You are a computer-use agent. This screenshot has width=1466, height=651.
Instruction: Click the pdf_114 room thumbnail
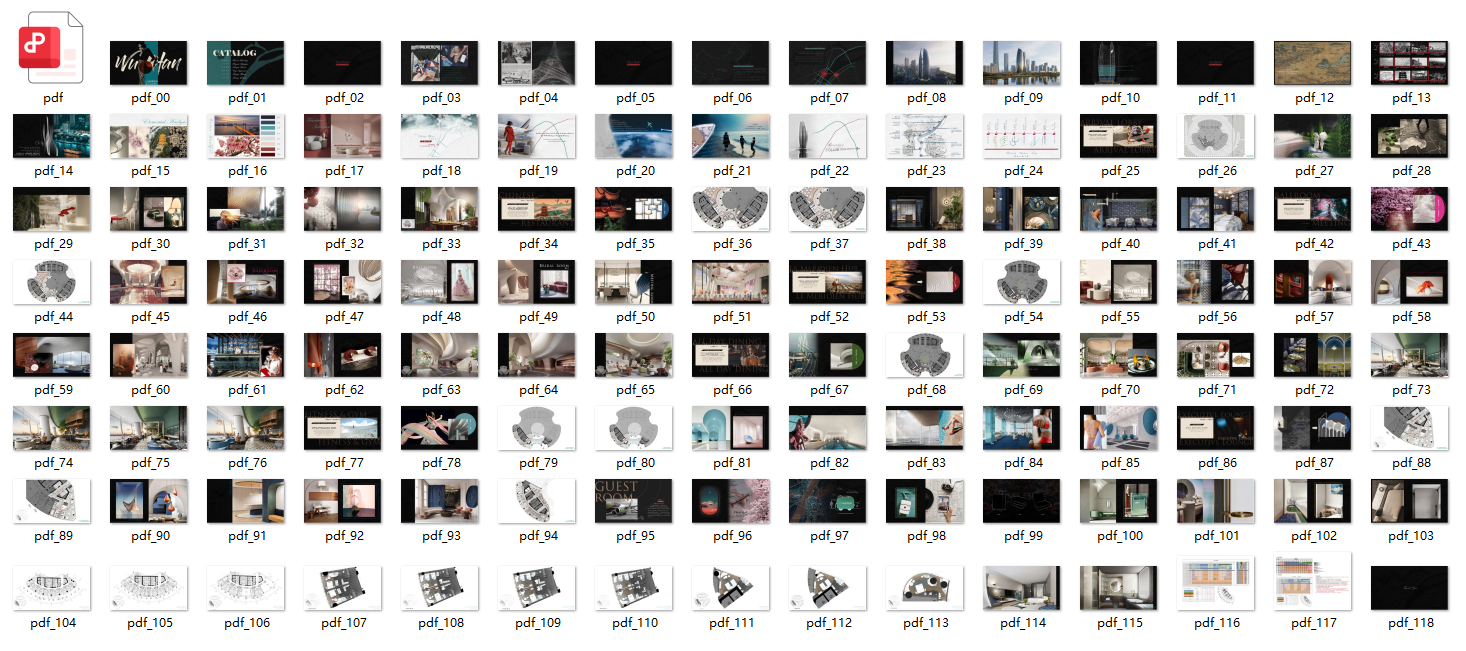coord(1022,588)
